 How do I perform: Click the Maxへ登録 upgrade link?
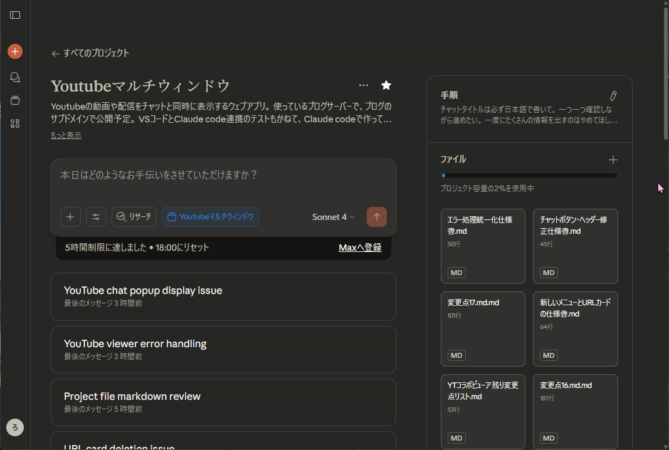(x=360, y=248)
